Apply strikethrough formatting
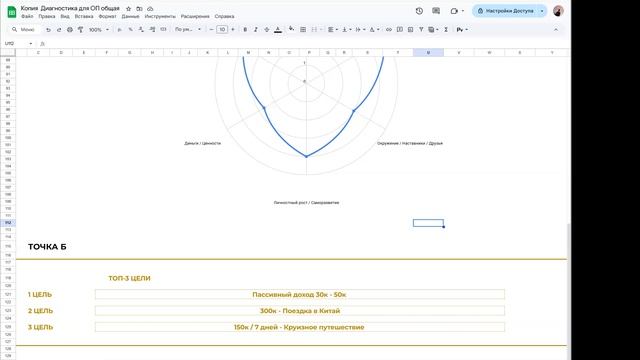This screenshot has height=360, width=640. click(x=267, y=29)
